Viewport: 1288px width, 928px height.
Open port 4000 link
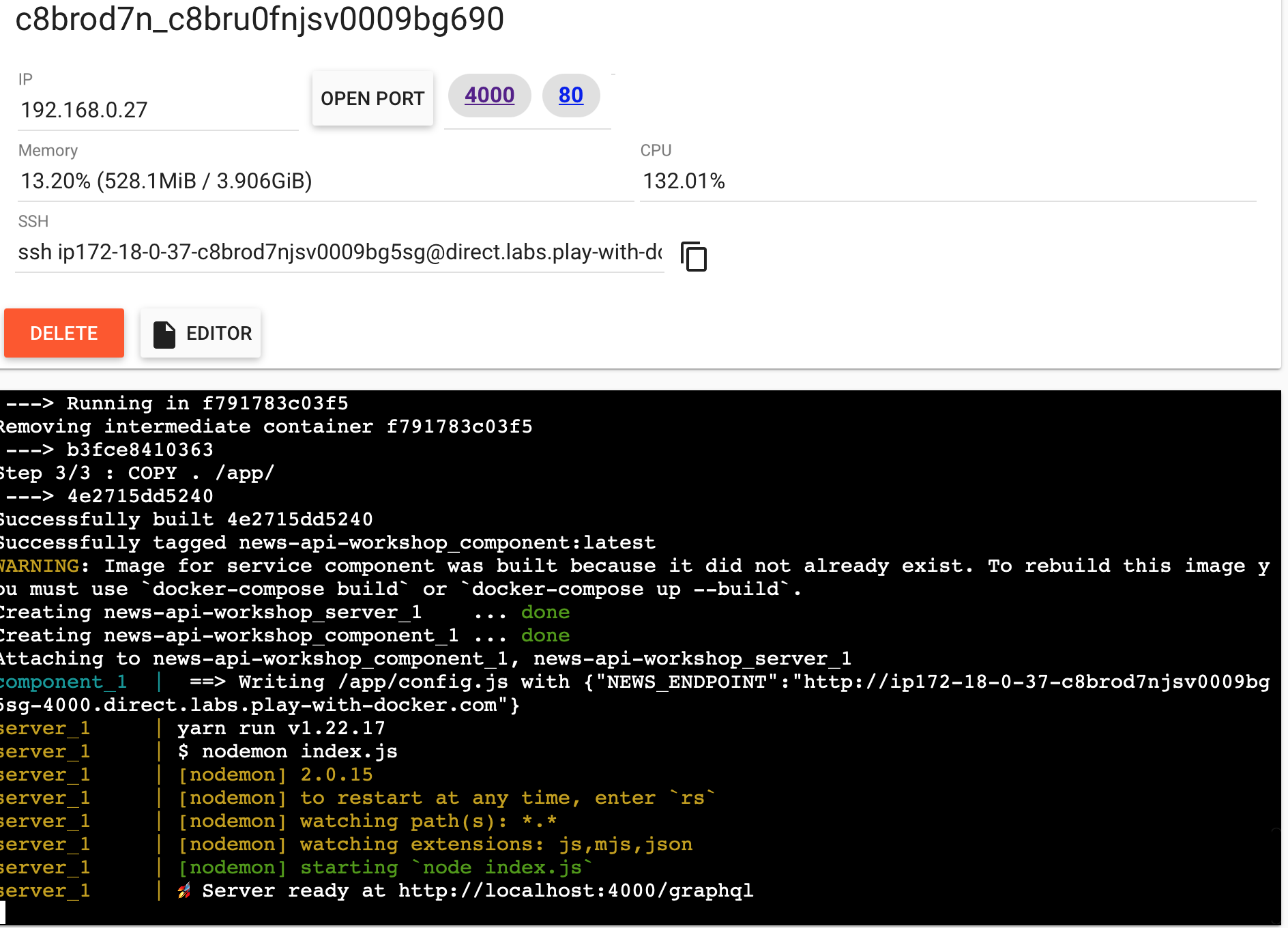490,95
